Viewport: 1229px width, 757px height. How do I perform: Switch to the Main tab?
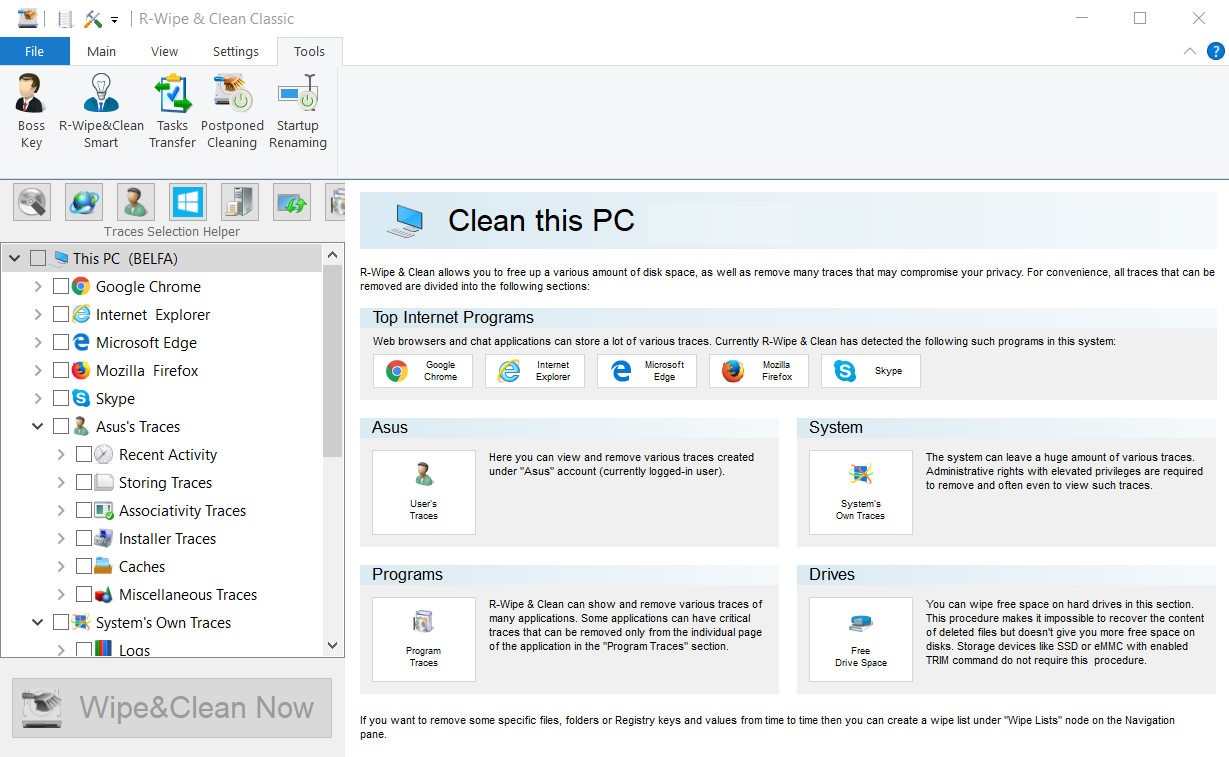click(101, 51)
